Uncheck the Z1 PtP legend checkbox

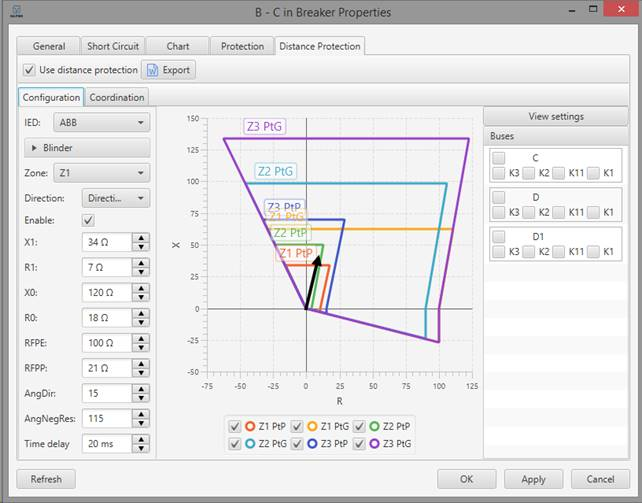click(x=235, y=426)
